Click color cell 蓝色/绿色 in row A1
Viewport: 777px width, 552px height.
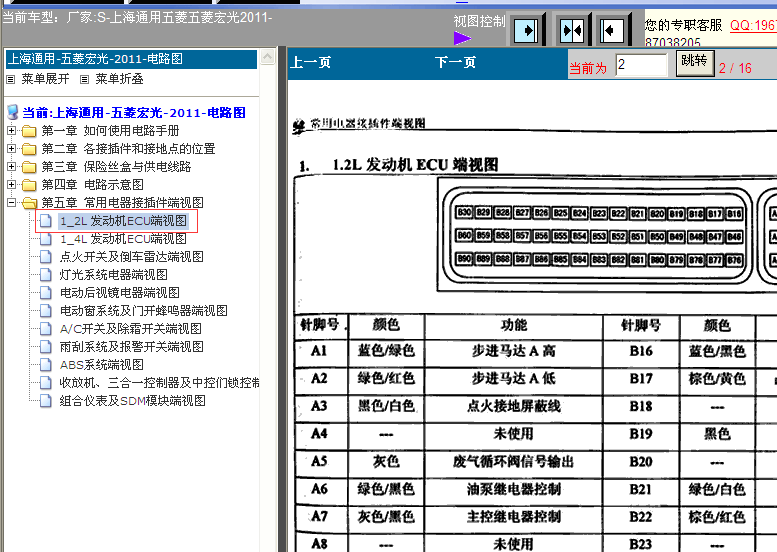(x=386, y=351)
